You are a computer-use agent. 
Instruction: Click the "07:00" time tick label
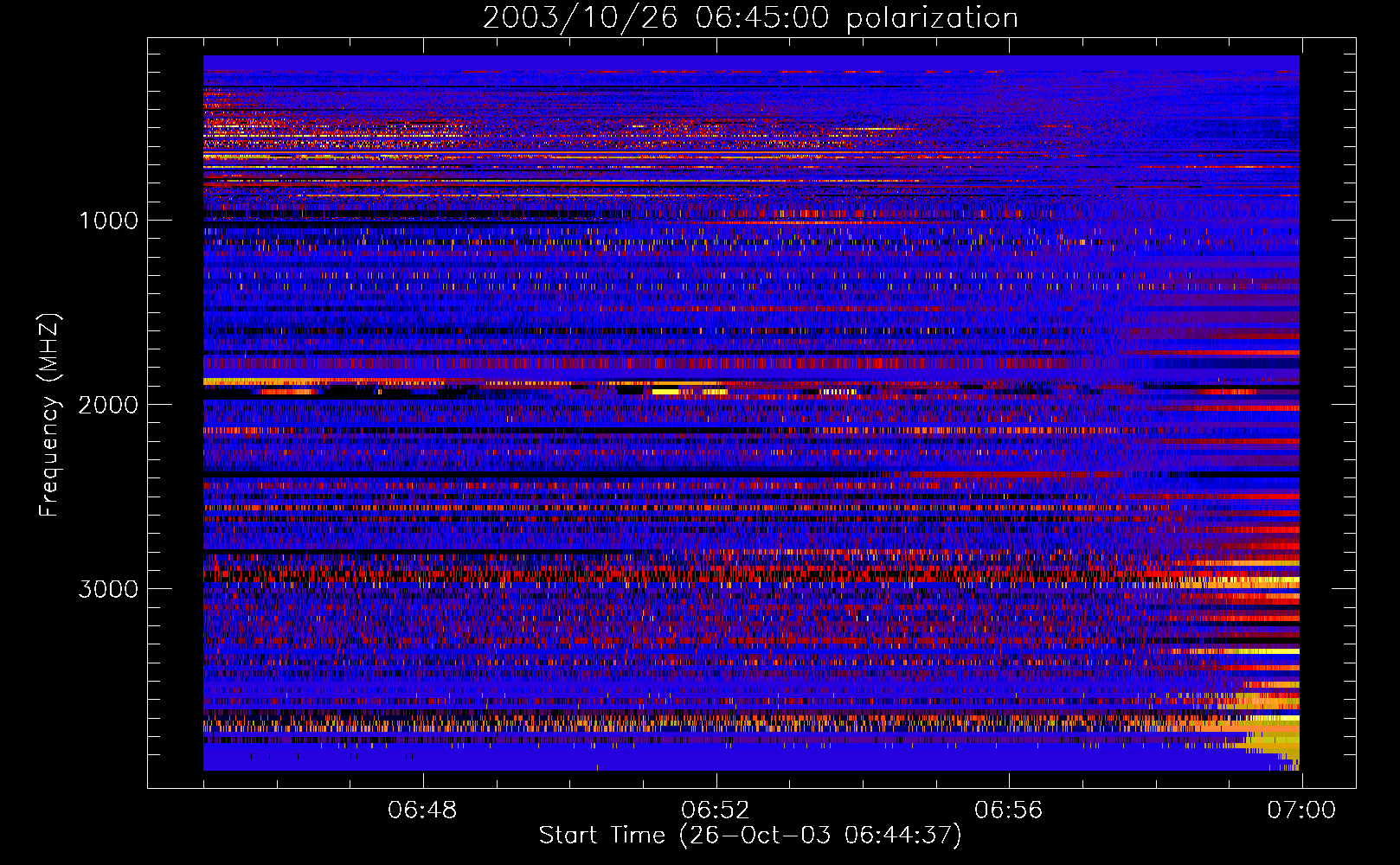1301,811
